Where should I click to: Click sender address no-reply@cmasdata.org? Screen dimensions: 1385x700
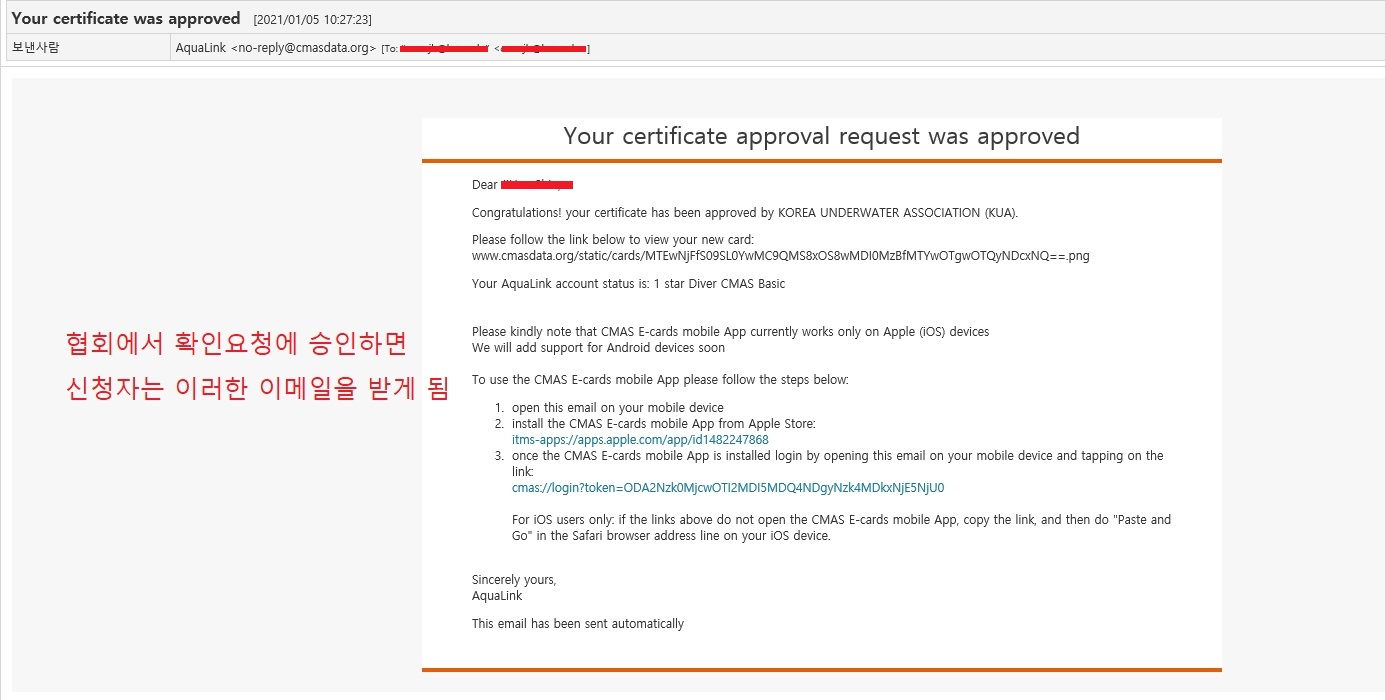(303, 48)
